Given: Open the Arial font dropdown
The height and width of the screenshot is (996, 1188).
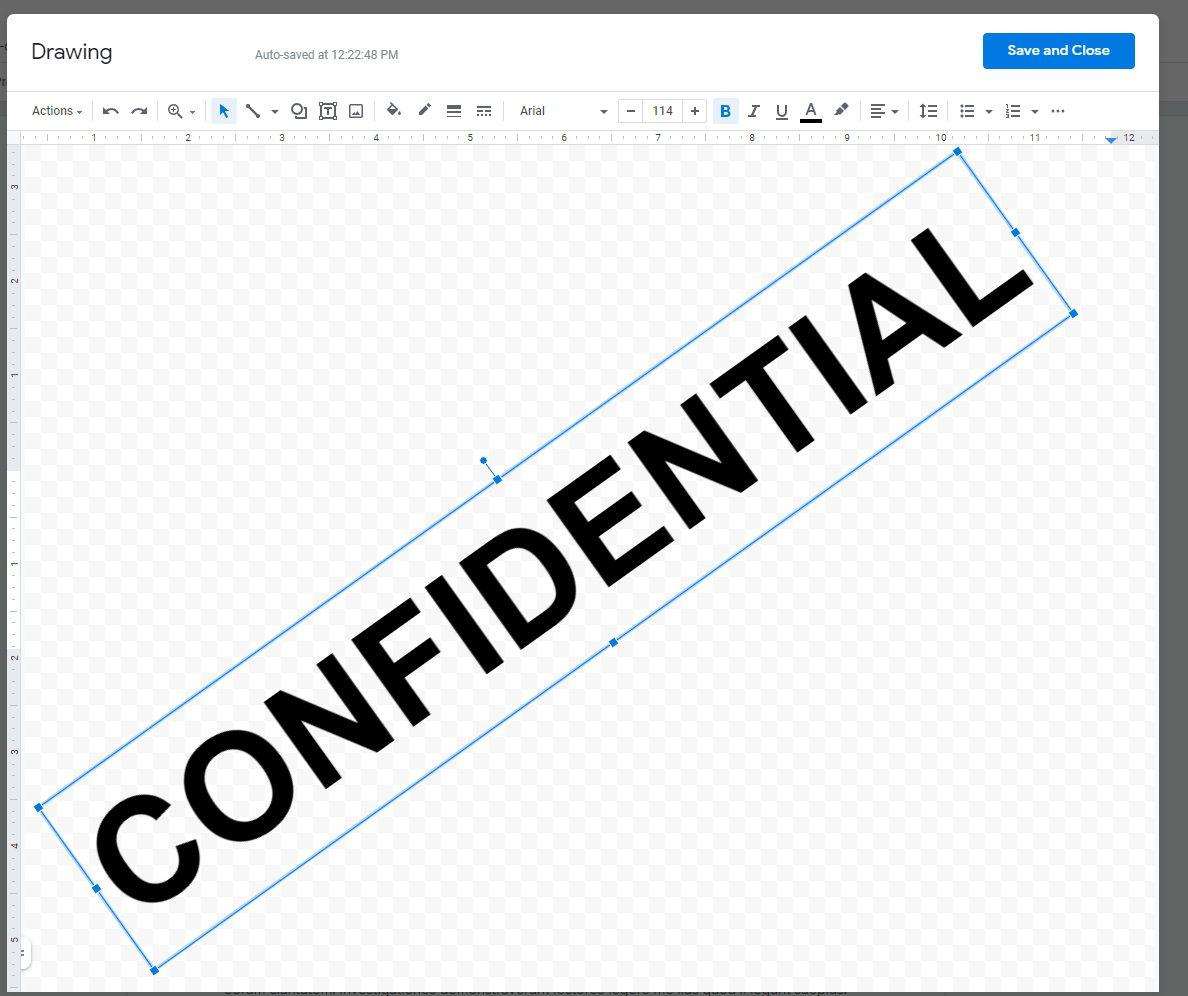Looking at the screenshot, I should [x=560, y=111].
